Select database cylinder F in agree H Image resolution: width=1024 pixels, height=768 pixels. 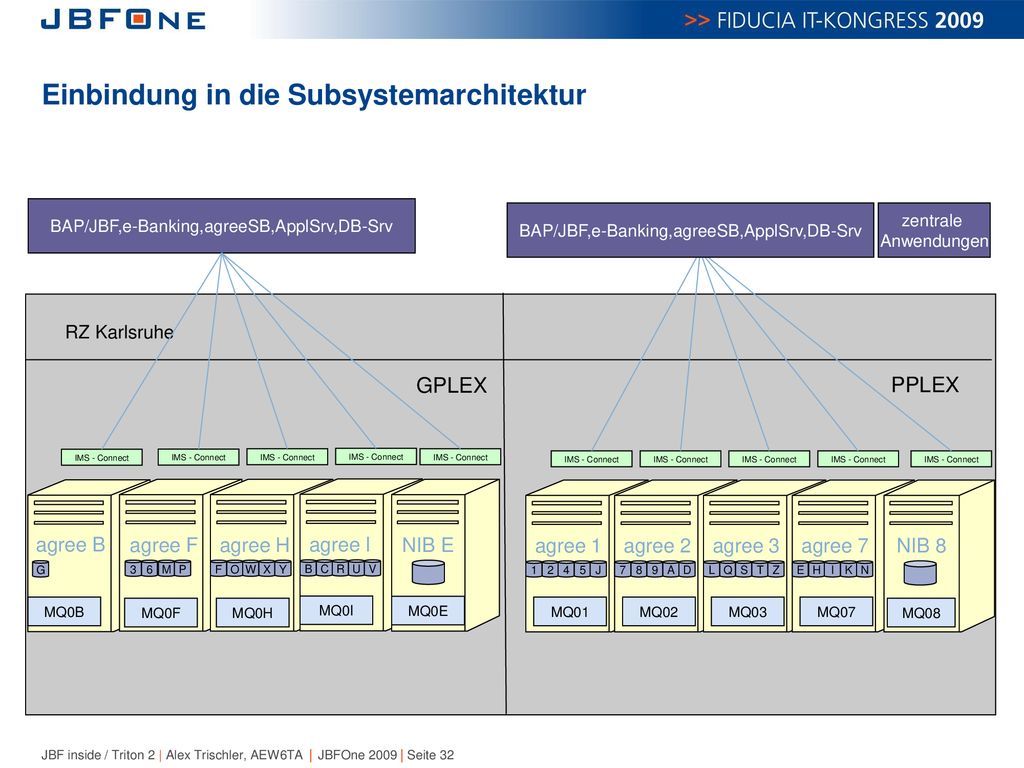click(219, 568)
